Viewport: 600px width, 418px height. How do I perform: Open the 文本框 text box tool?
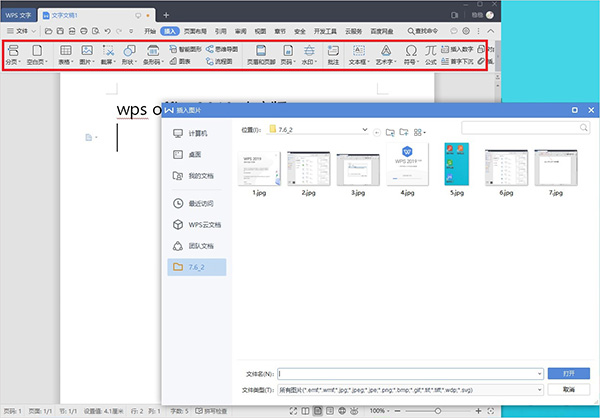pos(359,54)
